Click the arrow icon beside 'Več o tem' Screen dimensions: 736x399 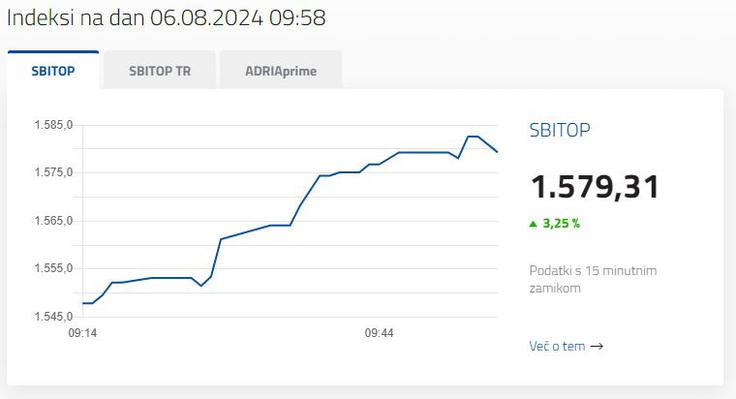[x=597, y=346]
